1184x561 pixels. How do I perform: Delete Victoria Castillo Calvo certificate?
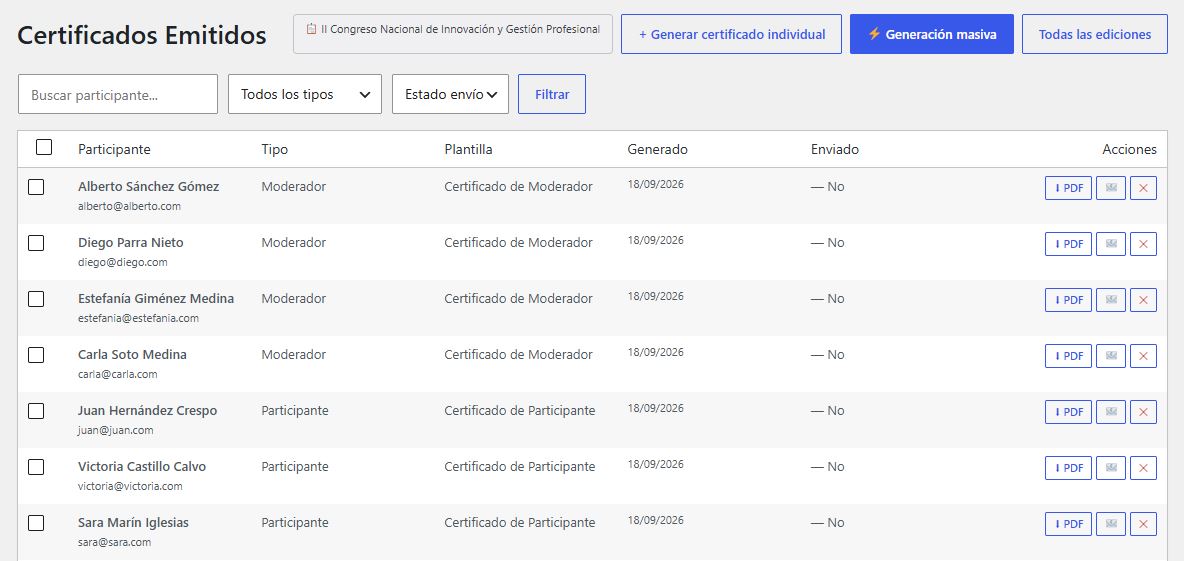point(1143,467)
